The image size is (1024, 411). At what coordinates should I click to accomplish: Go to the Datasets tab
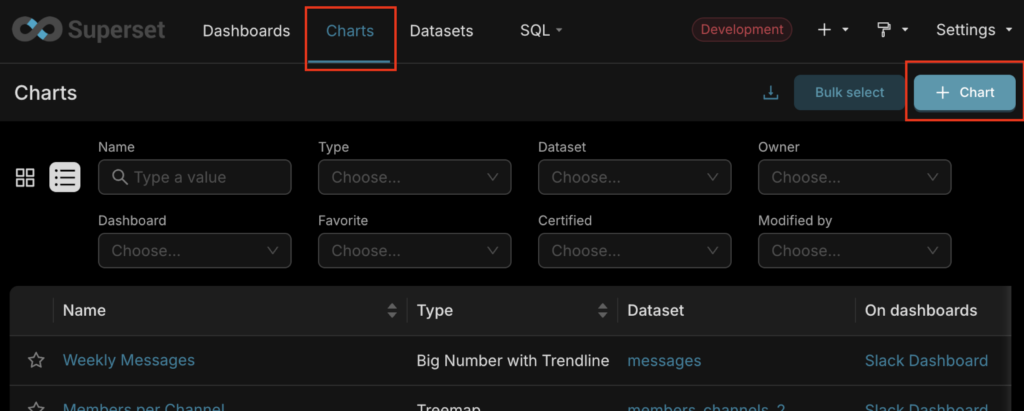click(x=441, y=30)
